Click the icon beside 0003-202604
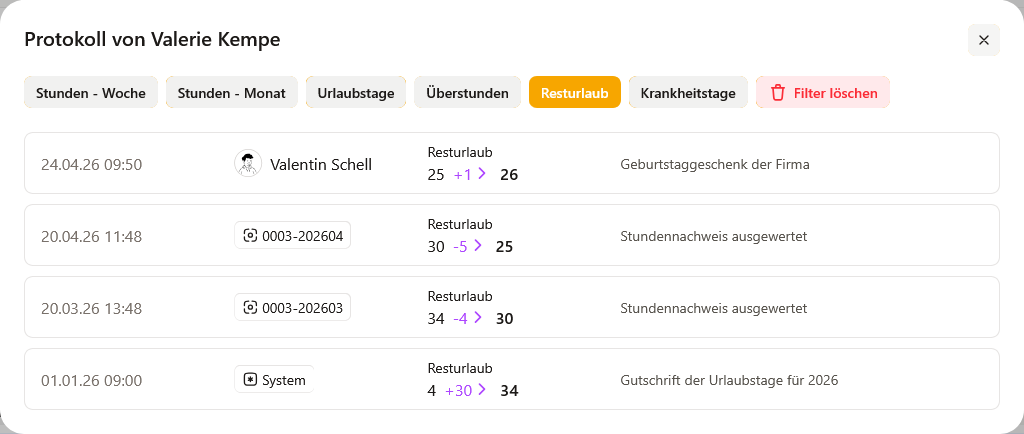Viewport: 1024px width, 434px height. 250,236
